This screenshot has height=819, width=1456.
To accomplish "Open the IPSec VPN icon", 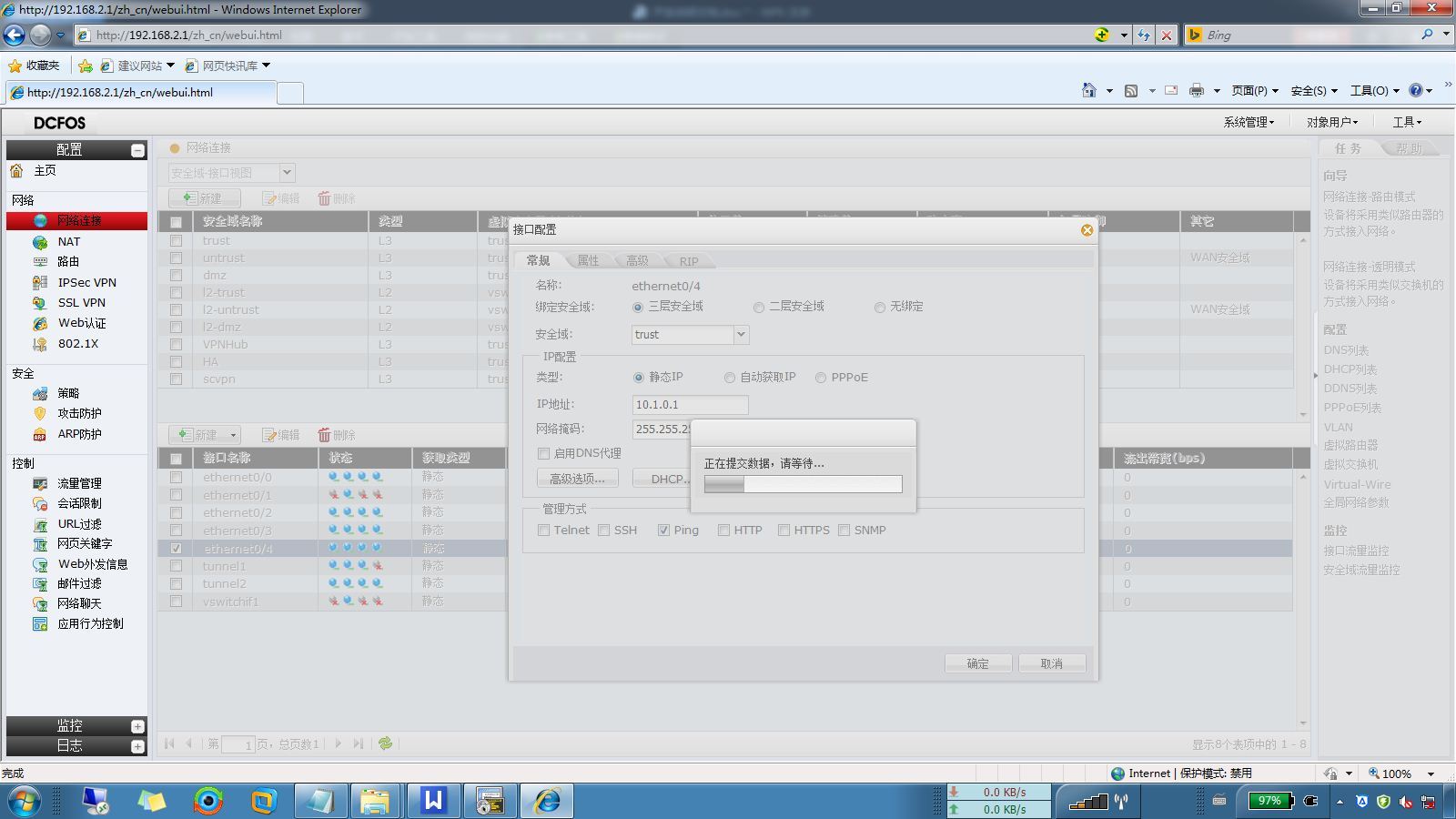I will point(40,283).
